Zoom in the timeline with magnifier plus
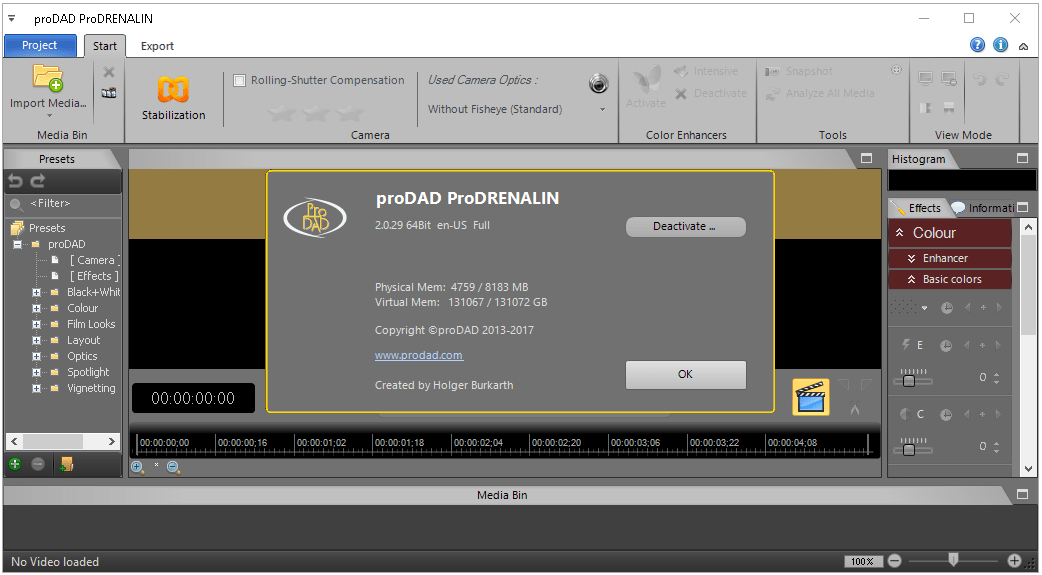Image resolution: width=1042 pixels, height=575 pixels. [137, 467]
